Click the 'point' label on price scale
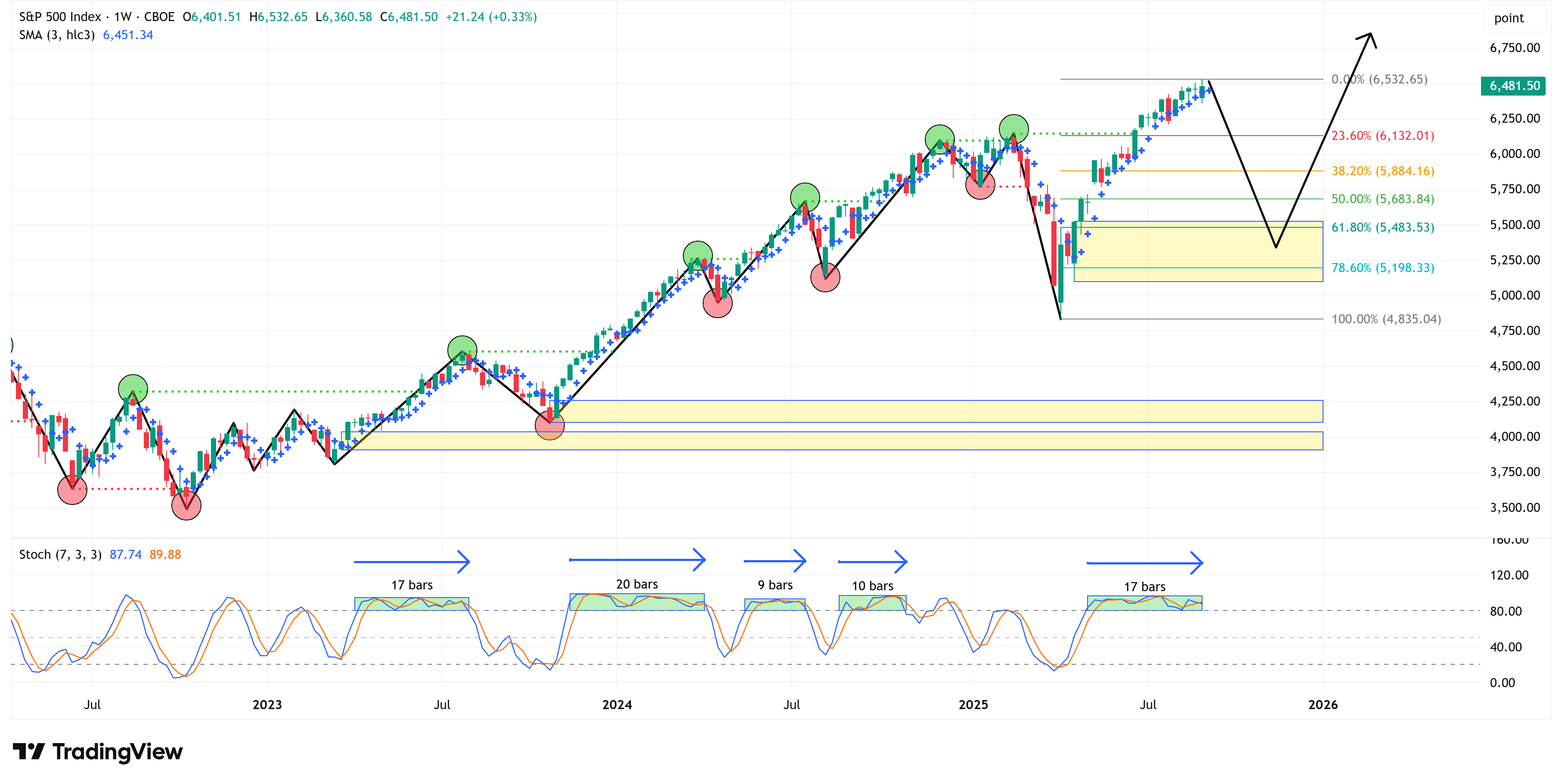 (1508, 18)
